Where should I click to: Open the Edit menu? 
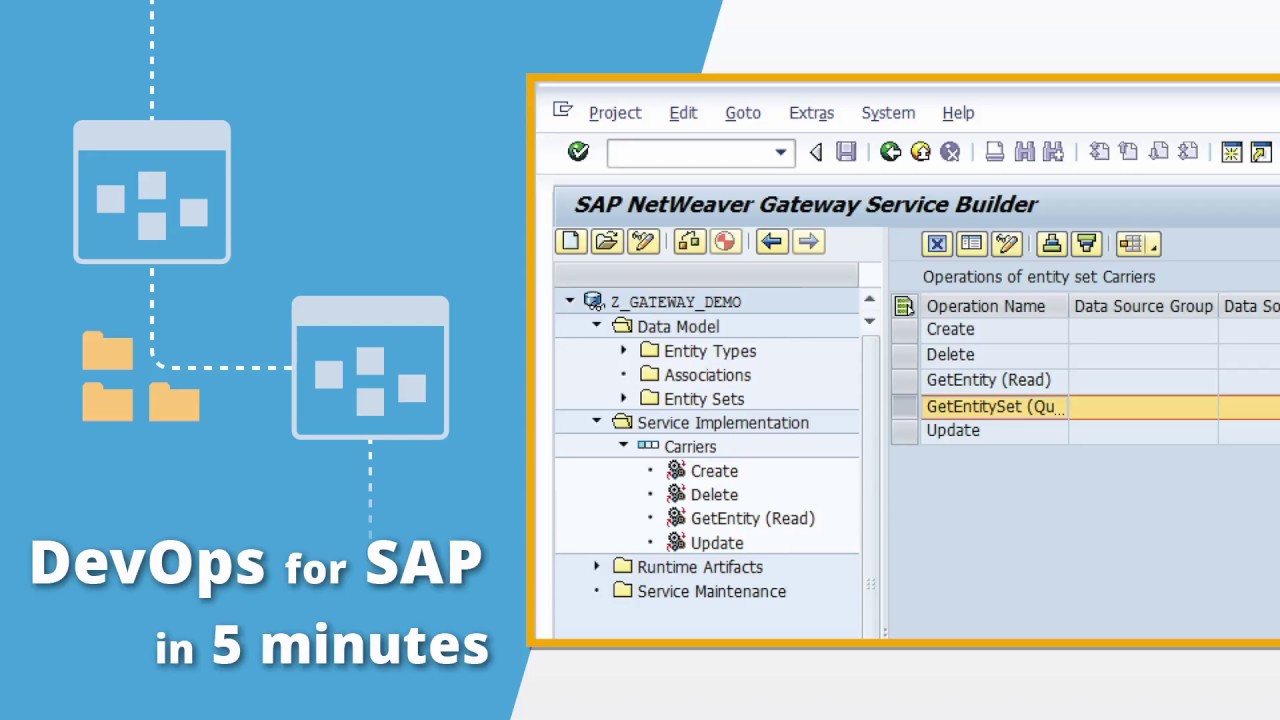pos(683,113)
